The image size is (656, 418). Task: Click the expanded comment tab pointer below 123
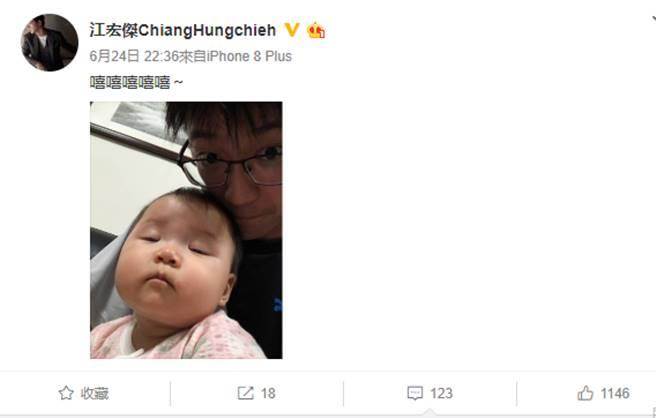429,414
